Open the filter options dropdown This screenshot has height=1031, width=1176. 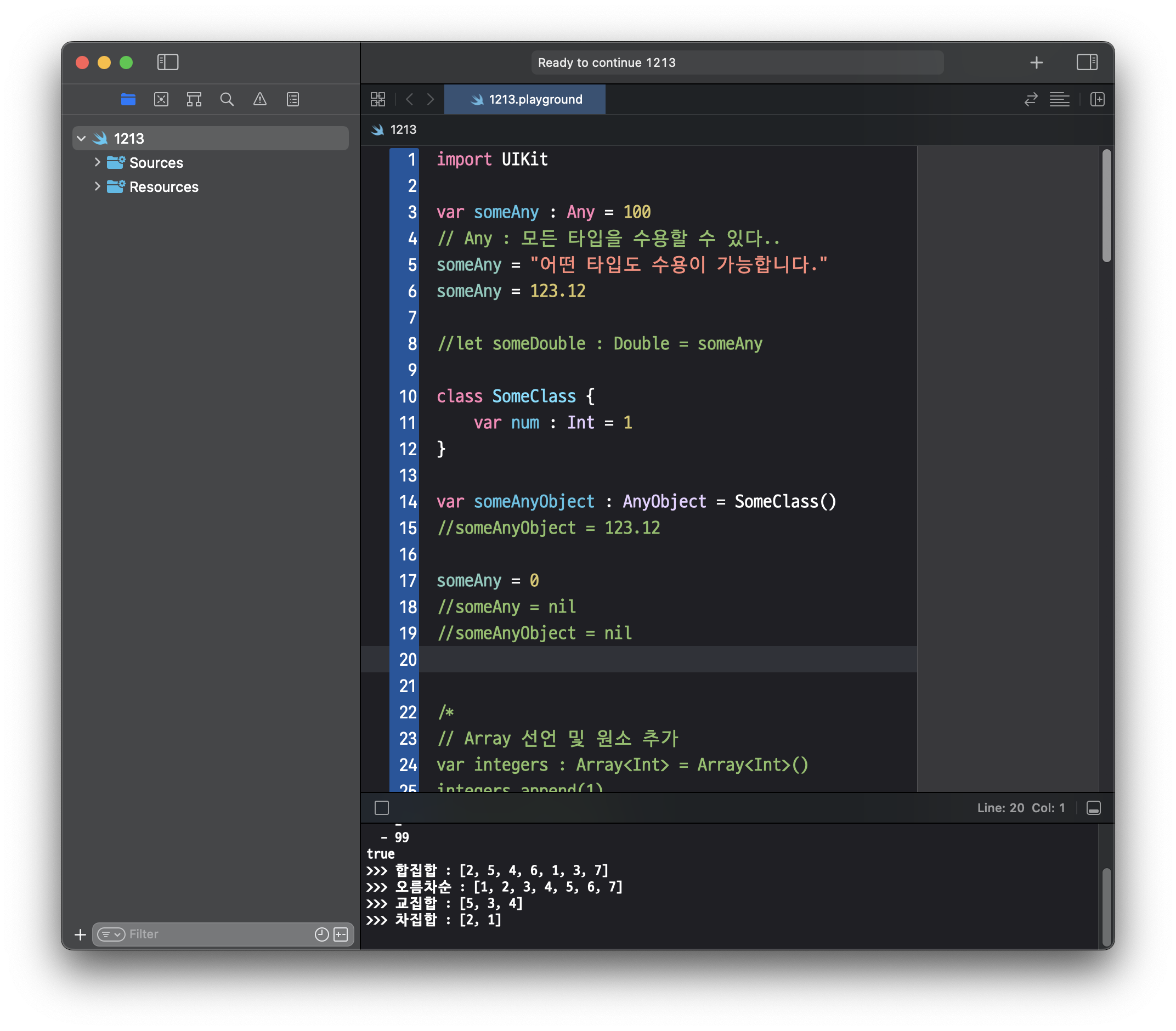click(111, 934)
